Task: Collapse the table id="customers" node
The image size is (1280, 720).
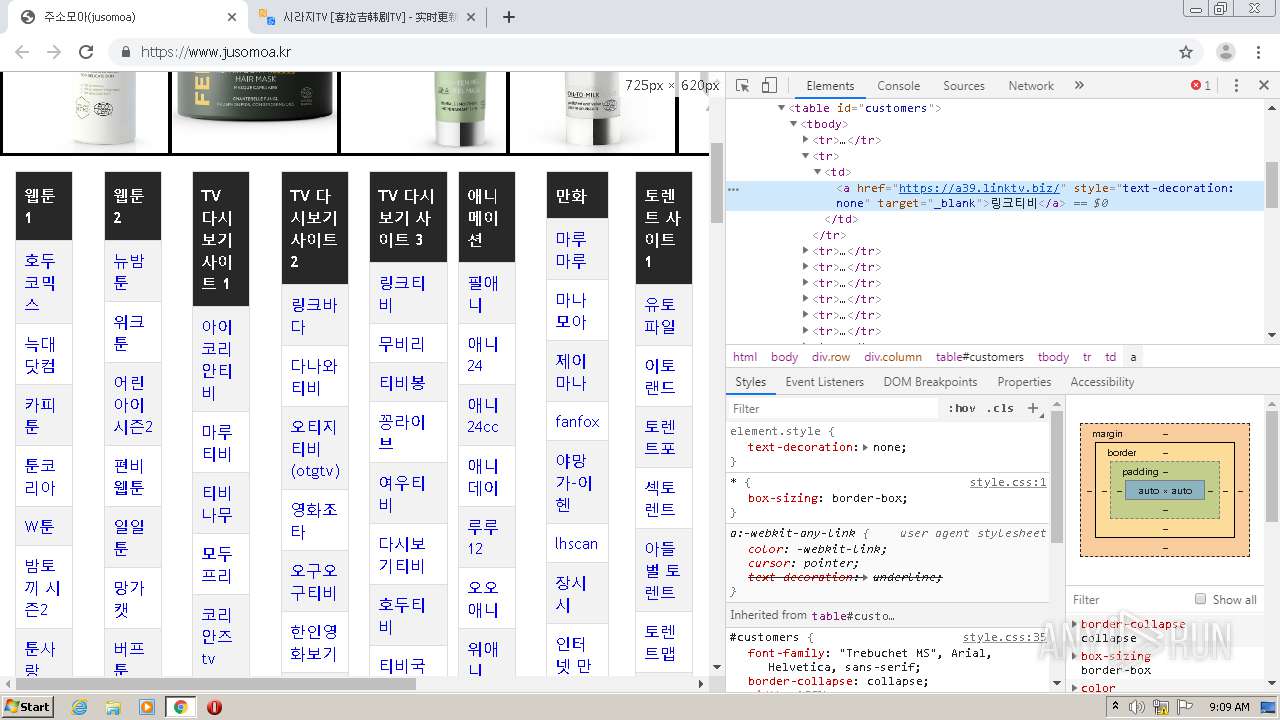Action: [x=783, y=108]
